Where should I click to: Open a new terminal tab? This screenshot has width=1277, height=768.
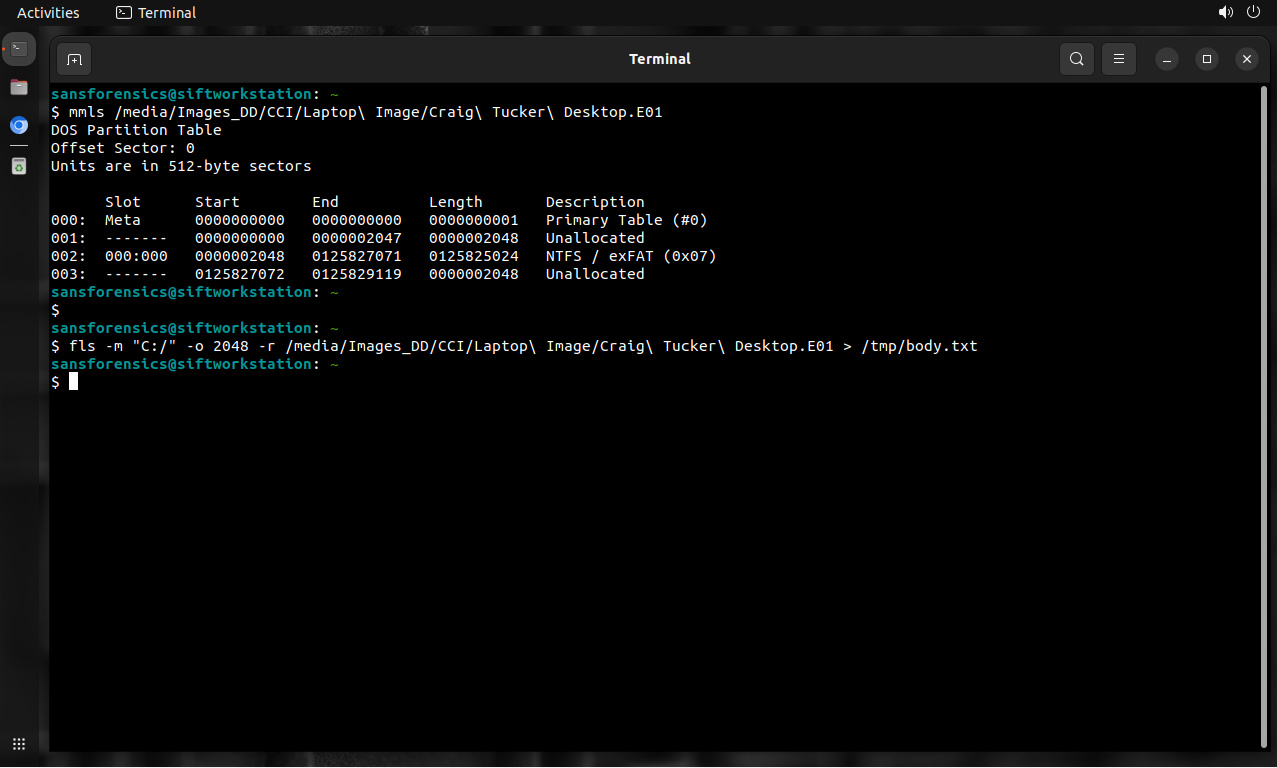pos(74,59)
